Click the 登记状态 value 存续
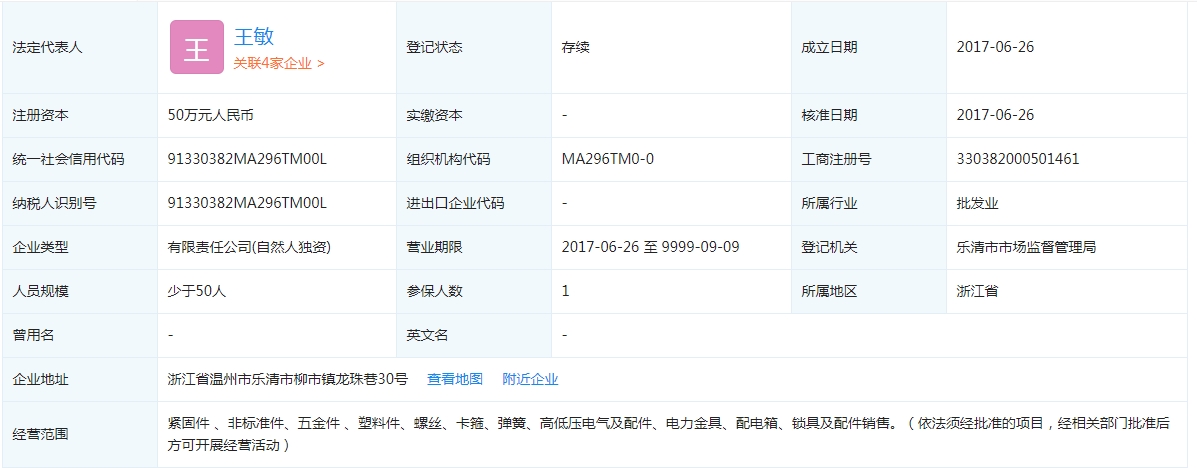The height and width of the screenshot is (468, 1197). [575, 47]
